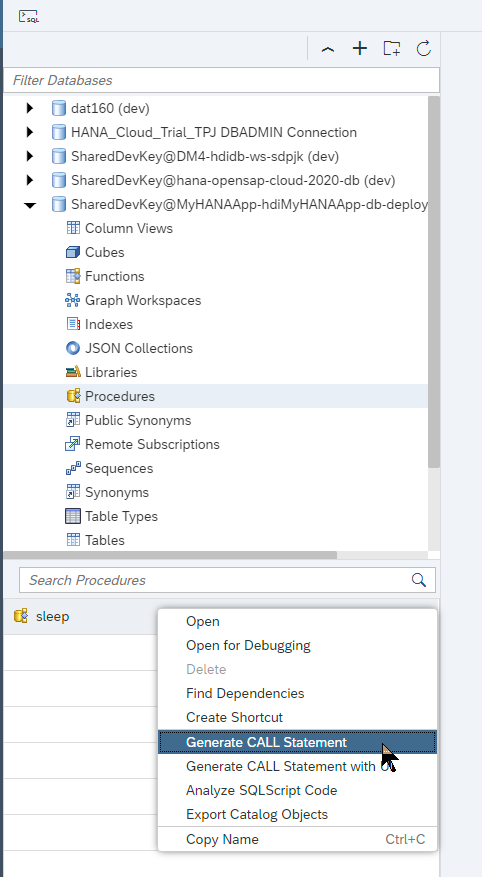
Task: Refresh the database list
Action: [x=424, y=49]
